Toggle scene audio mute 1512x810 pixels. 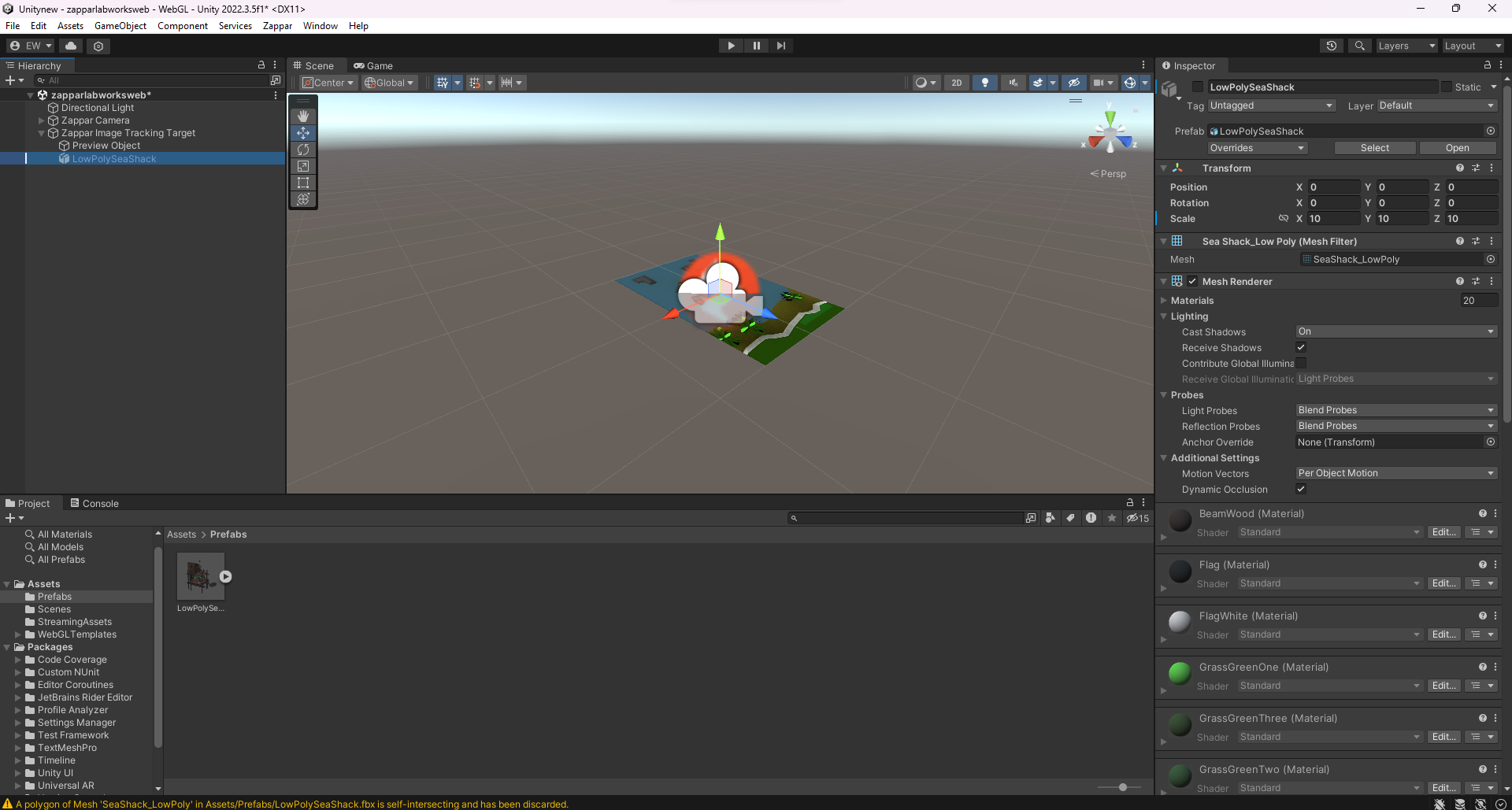tap(1013, 83)
